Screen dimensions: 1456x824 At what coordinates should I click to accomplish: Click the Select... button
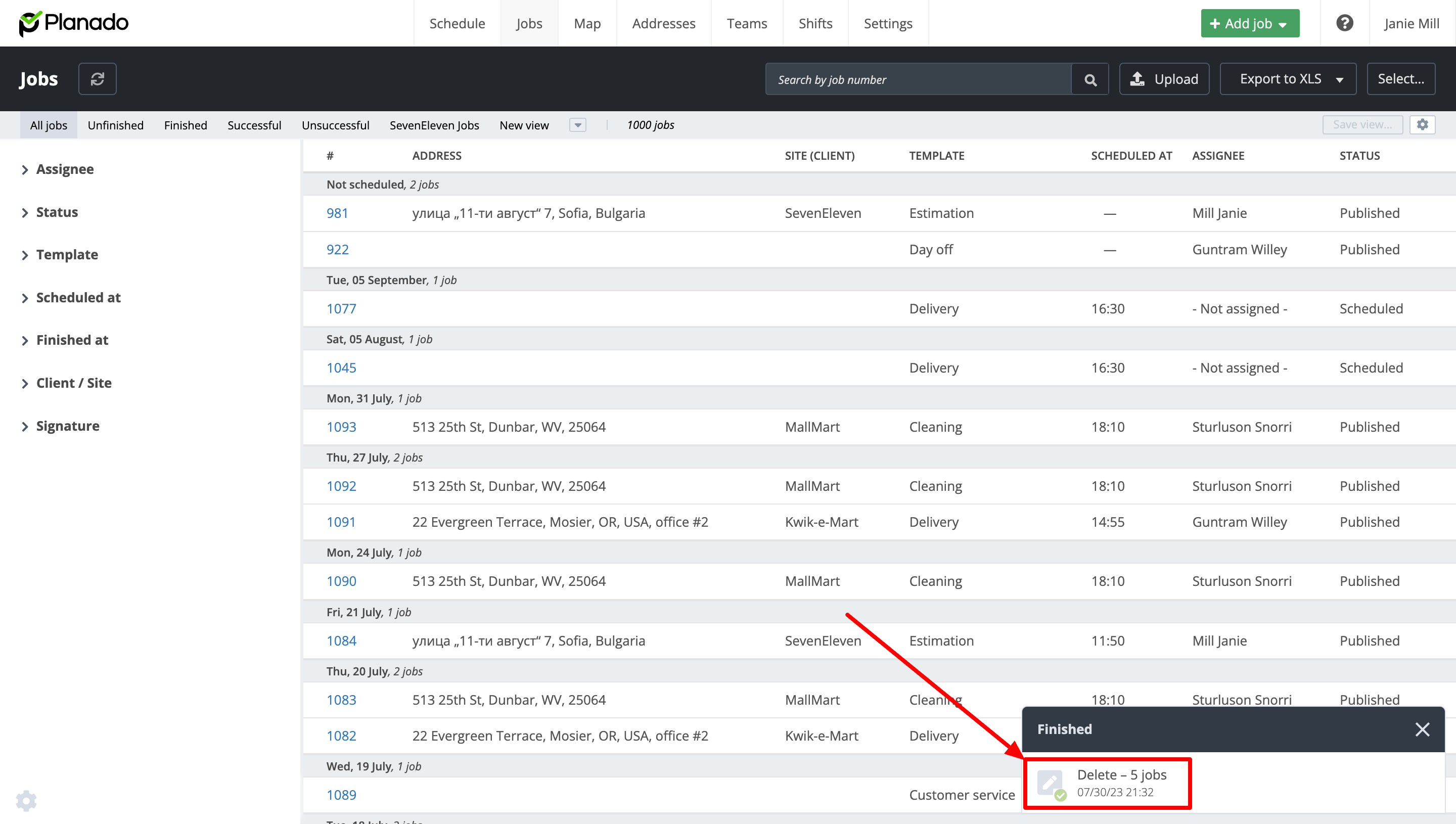click(1400, 79)
